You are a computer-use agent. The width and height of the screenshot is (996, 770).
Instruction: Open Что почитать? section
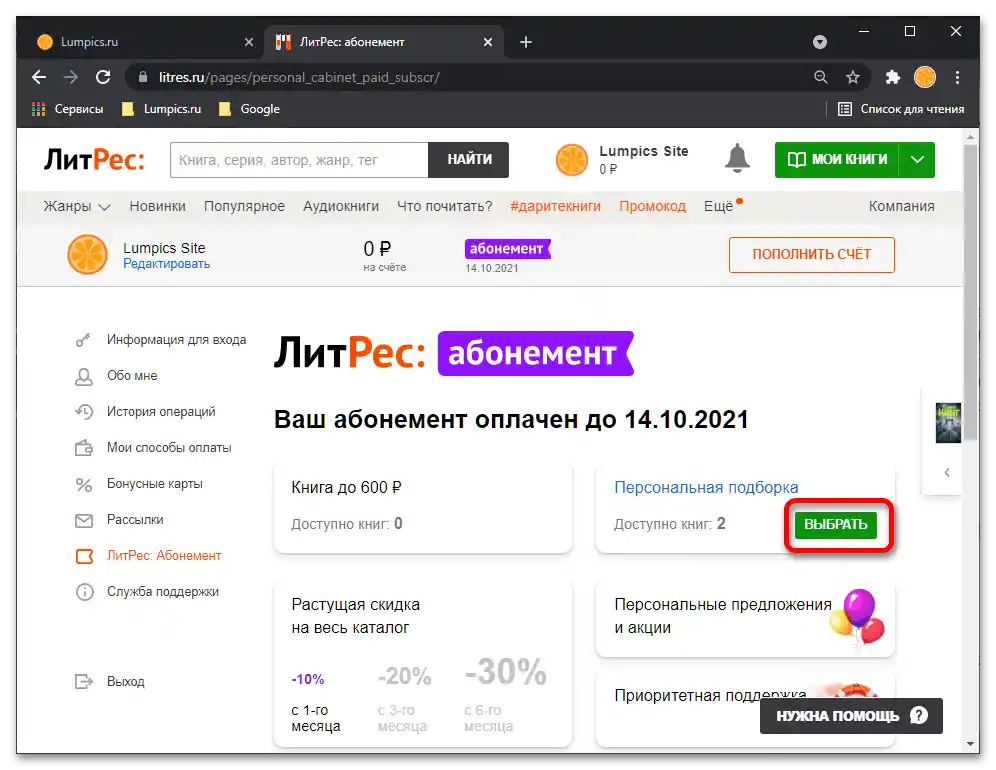pyautogui.click(x=445, y=206)
